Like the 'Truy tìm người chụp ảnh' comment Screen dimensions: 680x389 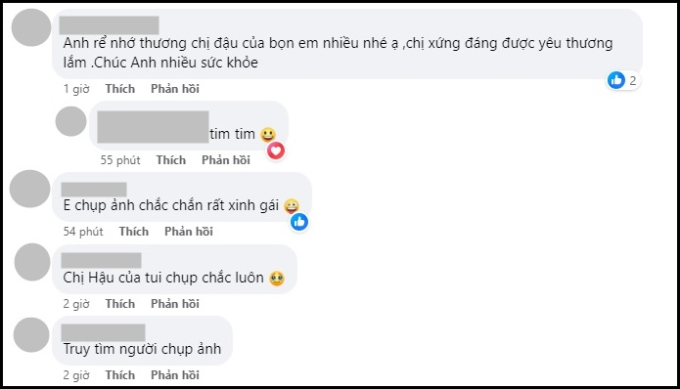[120, 375]
